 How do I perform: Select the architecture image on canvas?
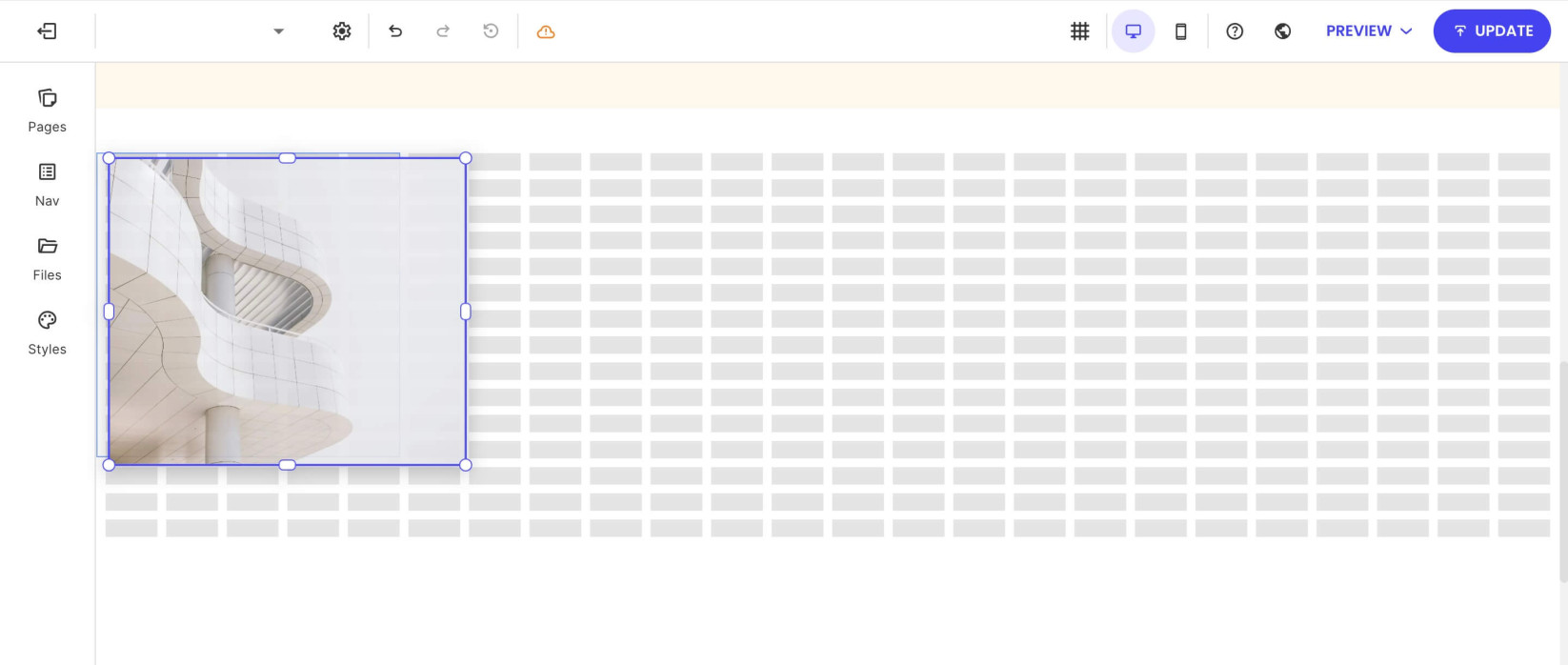click(x=287, y=312)
